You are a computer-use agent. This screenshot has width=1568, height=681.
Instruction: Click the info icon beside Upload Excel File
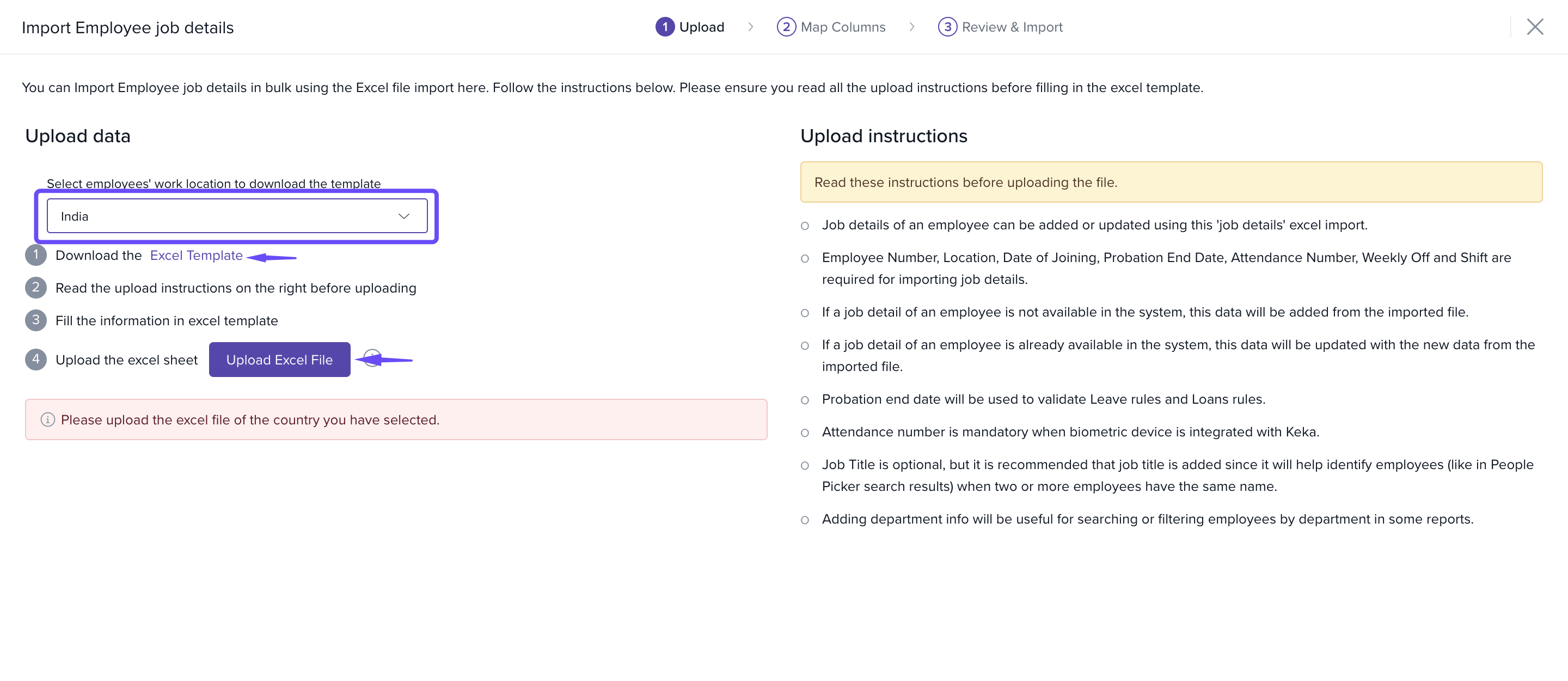pyautogui.click(x=371, y=357)
